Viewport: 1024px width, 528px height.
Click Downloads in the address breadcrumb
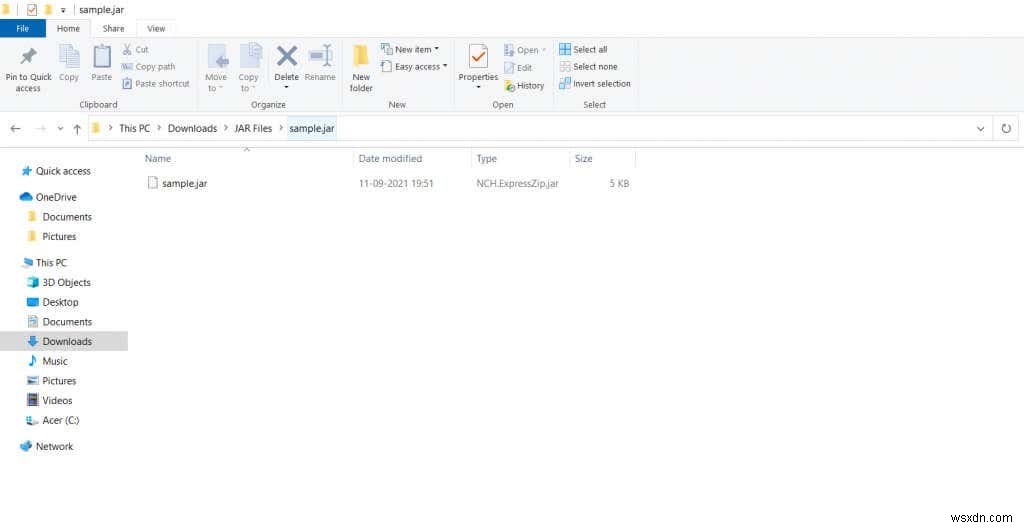(x=193, y=129)
